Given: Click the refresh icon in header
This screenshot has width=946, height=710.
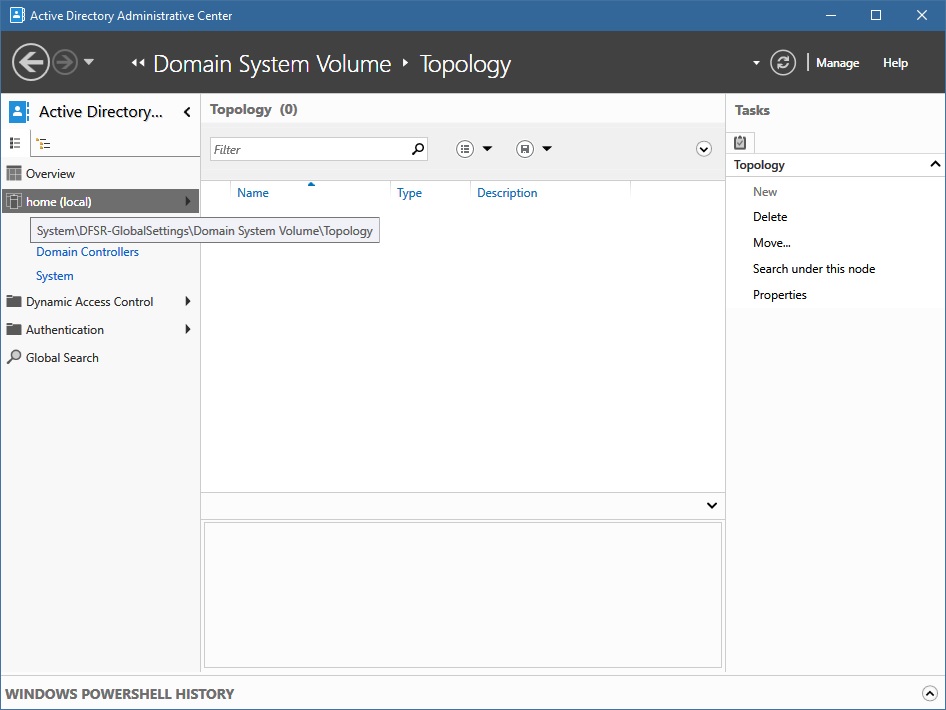Looking at the screenshot, I should click(783, 63).
